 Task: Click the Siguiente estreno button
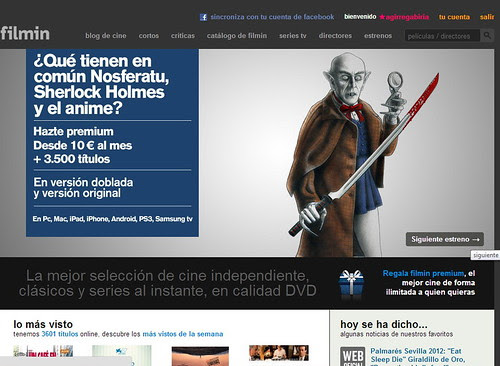[x=445, y=239]
